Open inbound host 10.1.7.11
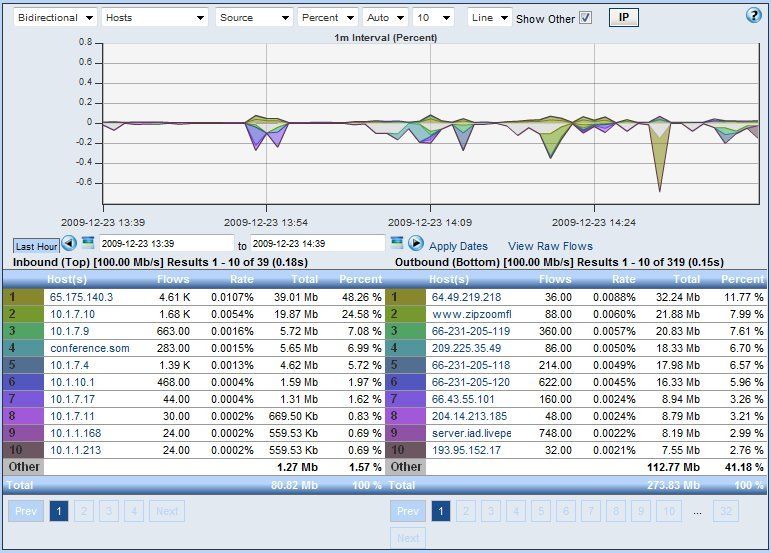This screenshot has width=771, height=553. 72,416
